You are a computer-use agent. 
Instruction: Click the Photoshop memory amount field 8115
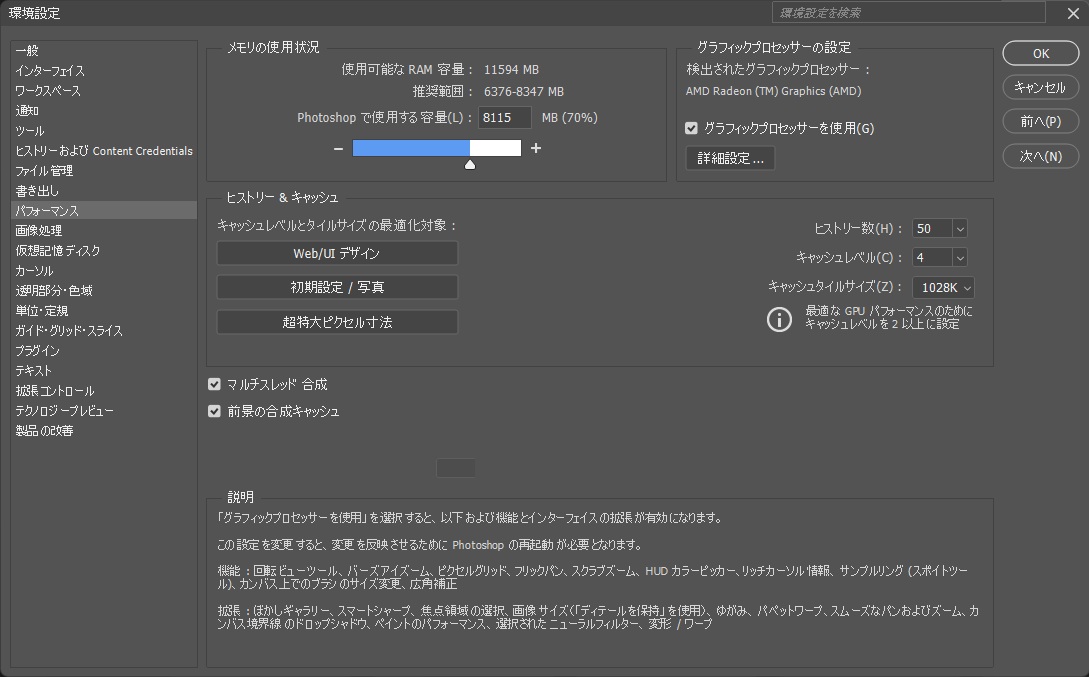[x=505, y=117]
